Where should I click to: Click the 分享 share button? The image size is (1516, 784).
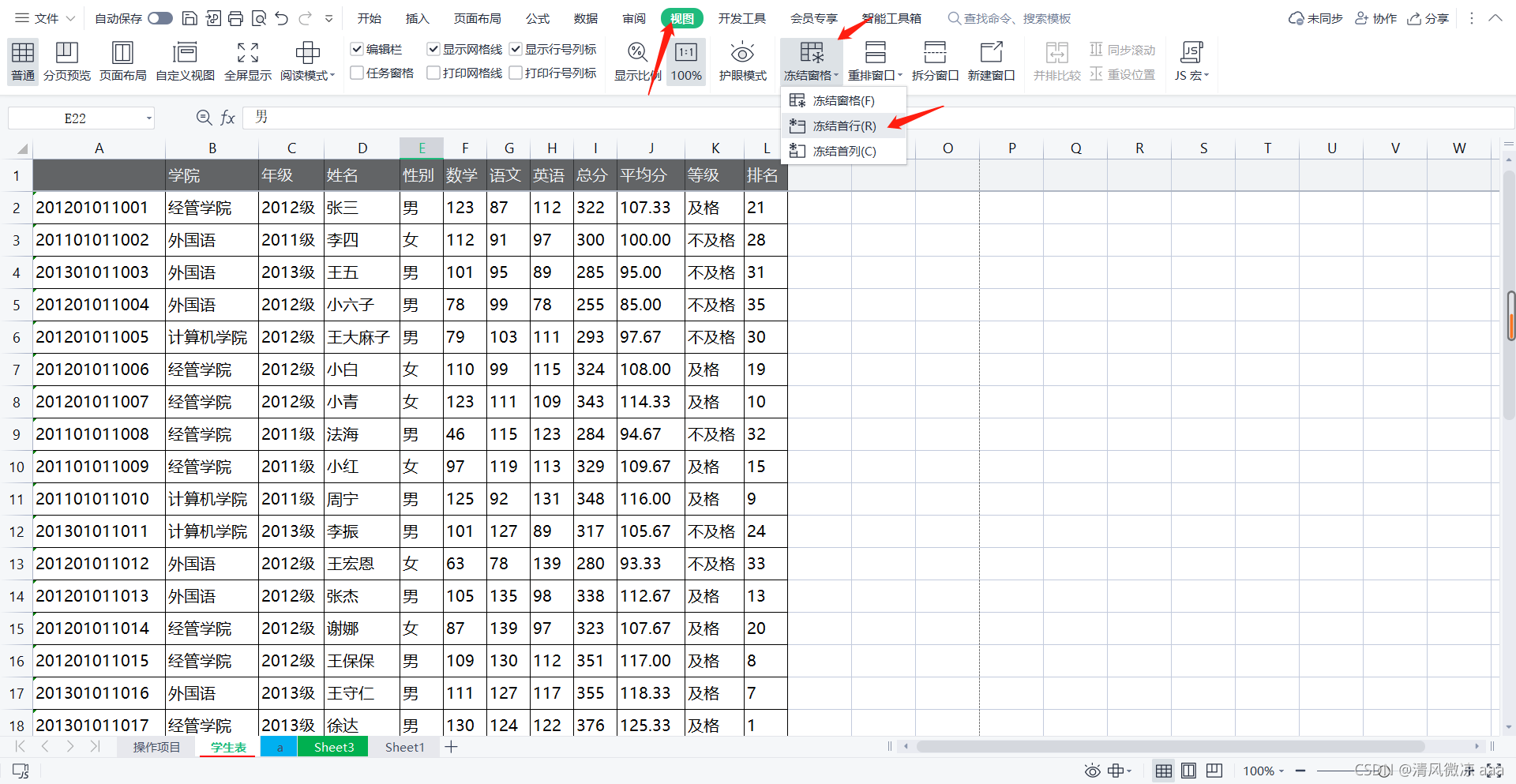(1428, 18)
